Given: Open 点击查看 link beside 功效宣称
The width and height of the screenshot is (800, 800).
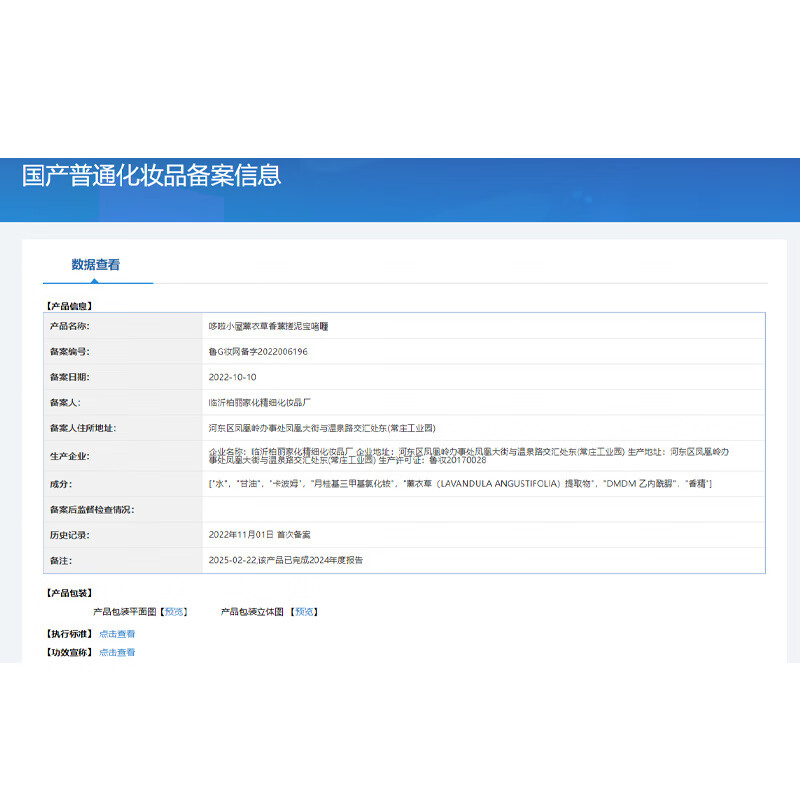Looking at the screenshot, I should (x=117, y=652).
